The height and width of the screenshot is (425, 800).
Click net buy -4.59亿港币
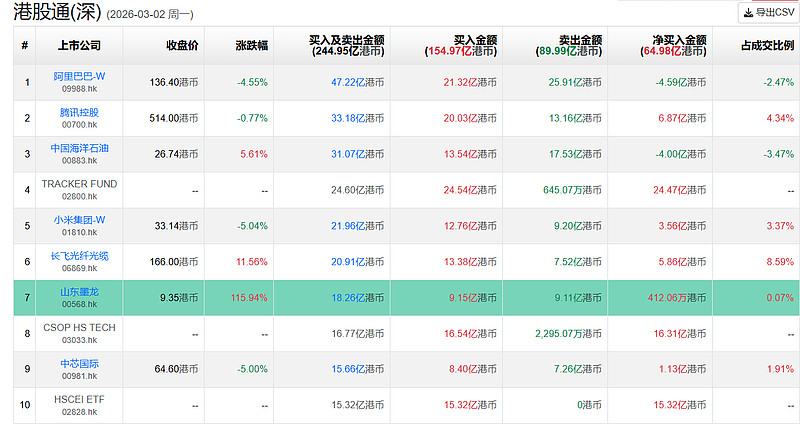(681, 82)
